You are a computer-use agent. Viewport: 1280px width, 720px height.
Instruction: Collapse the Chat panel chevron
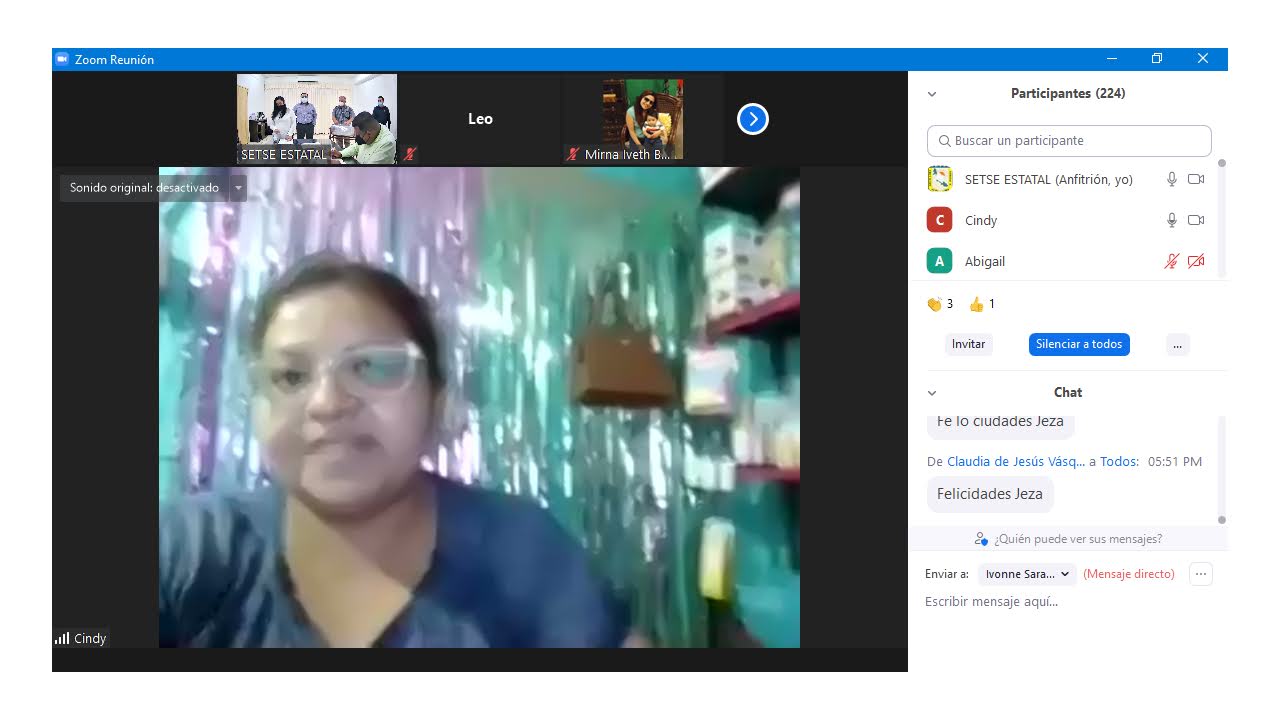click(x=932, y=393)
